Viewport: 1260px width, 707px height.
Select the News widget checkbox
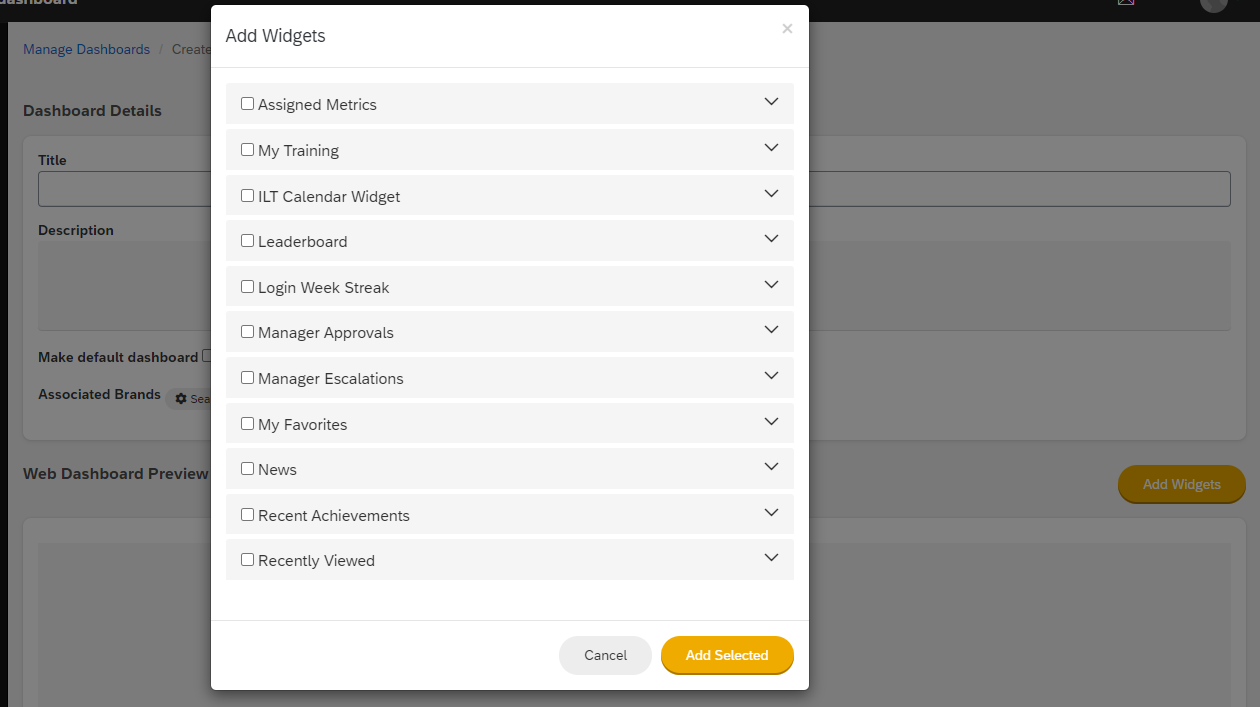pyautogui.click(x=247, y=468)
